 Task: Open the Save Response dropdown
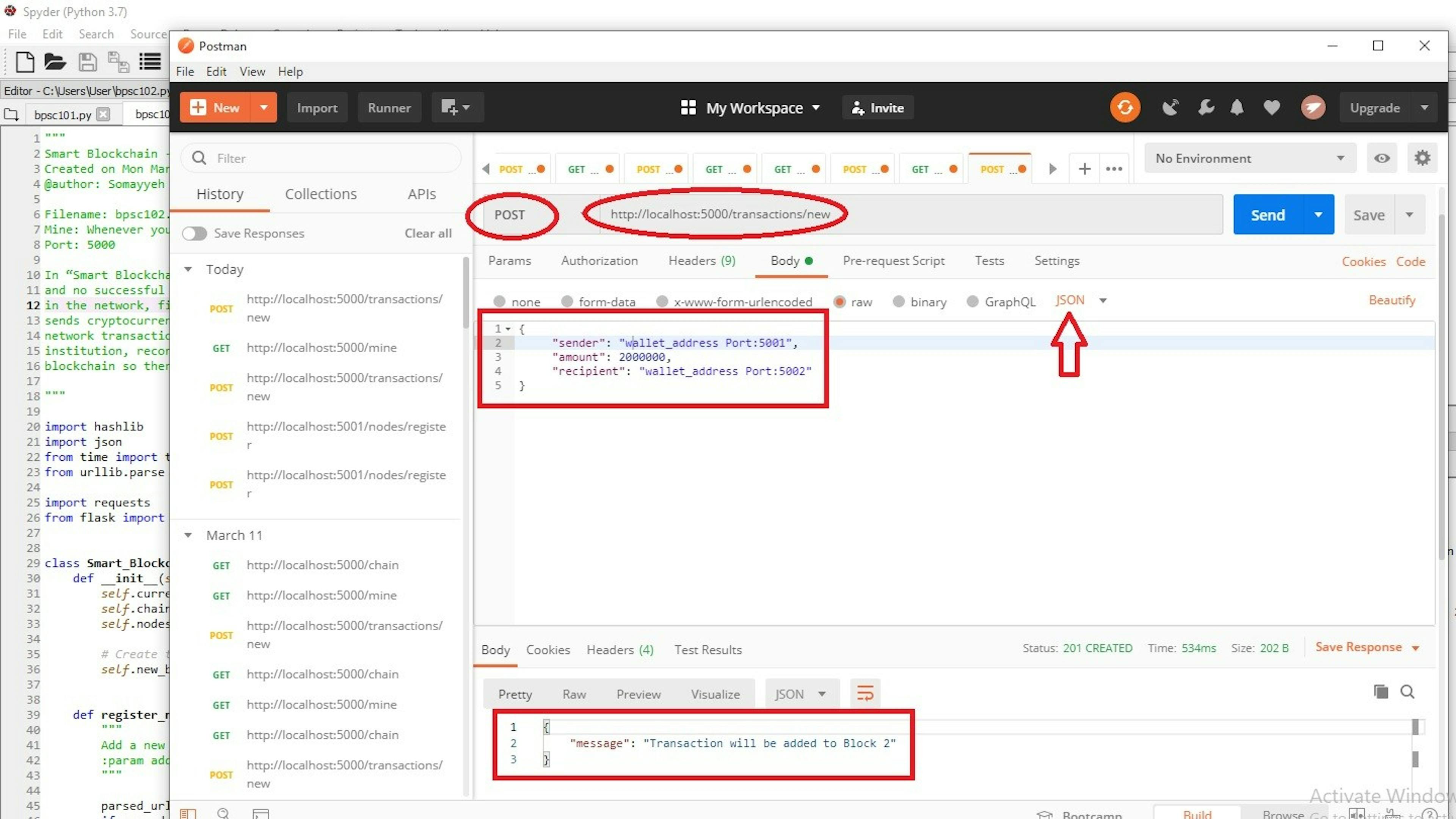(x=1367, y=647)
